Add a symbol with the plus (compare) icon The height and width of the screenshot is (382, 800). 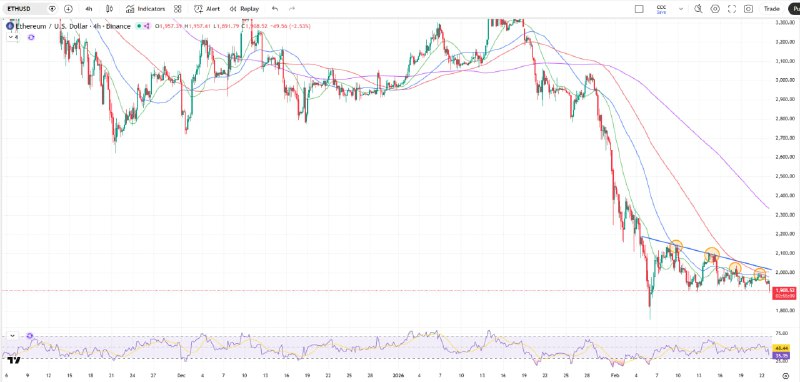click(x=68, y=9)
